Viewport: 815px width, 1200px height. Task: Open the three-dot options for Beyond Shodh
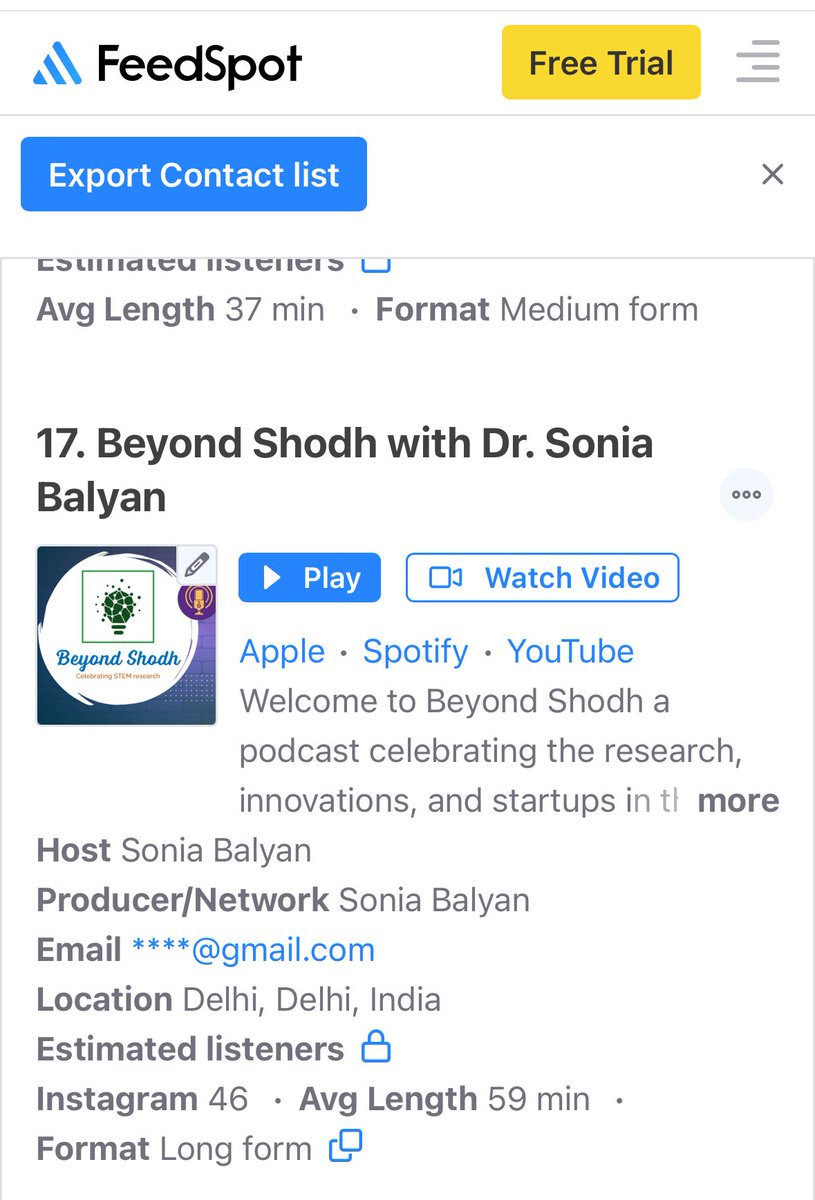(746, 493)
